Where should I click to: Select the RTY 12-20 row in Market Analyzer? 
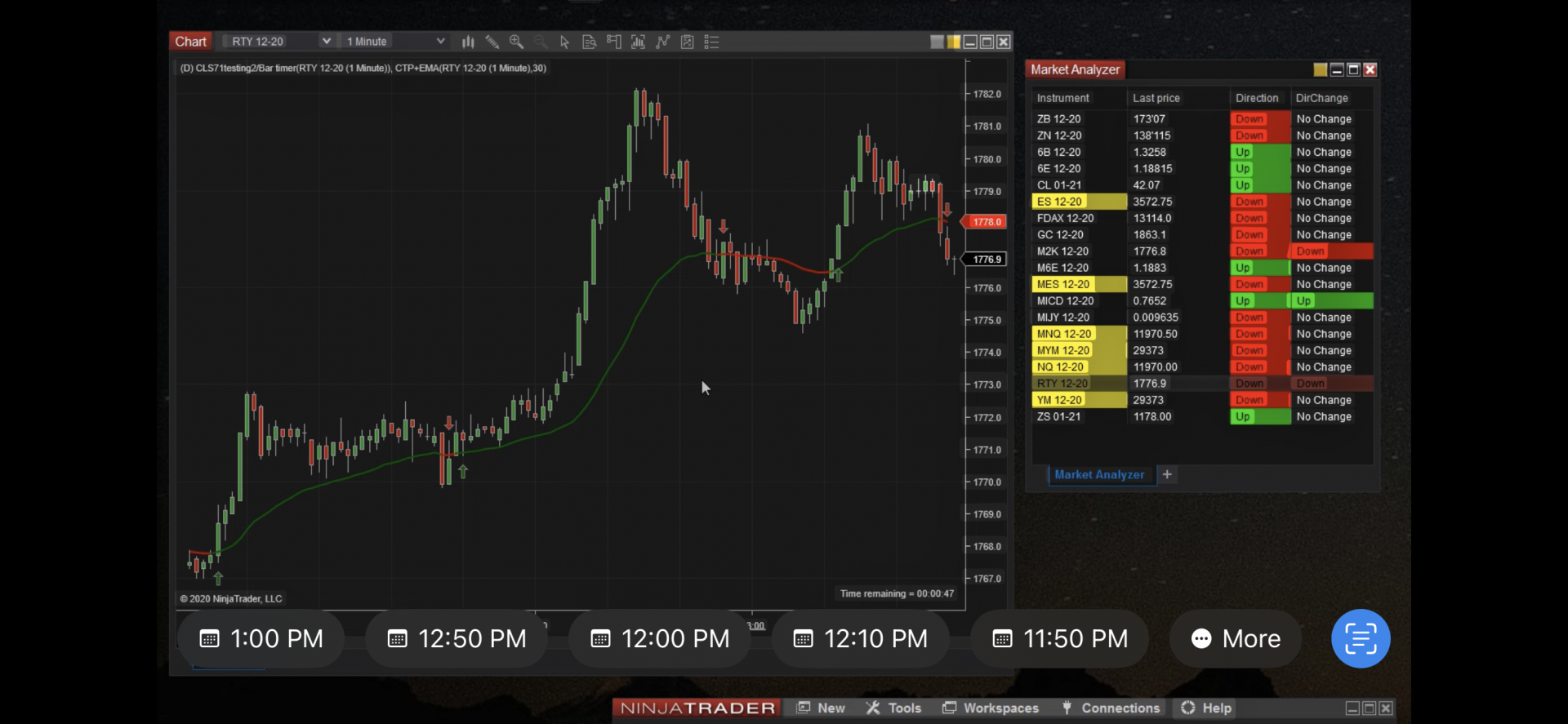click(x=1202, y=384)
